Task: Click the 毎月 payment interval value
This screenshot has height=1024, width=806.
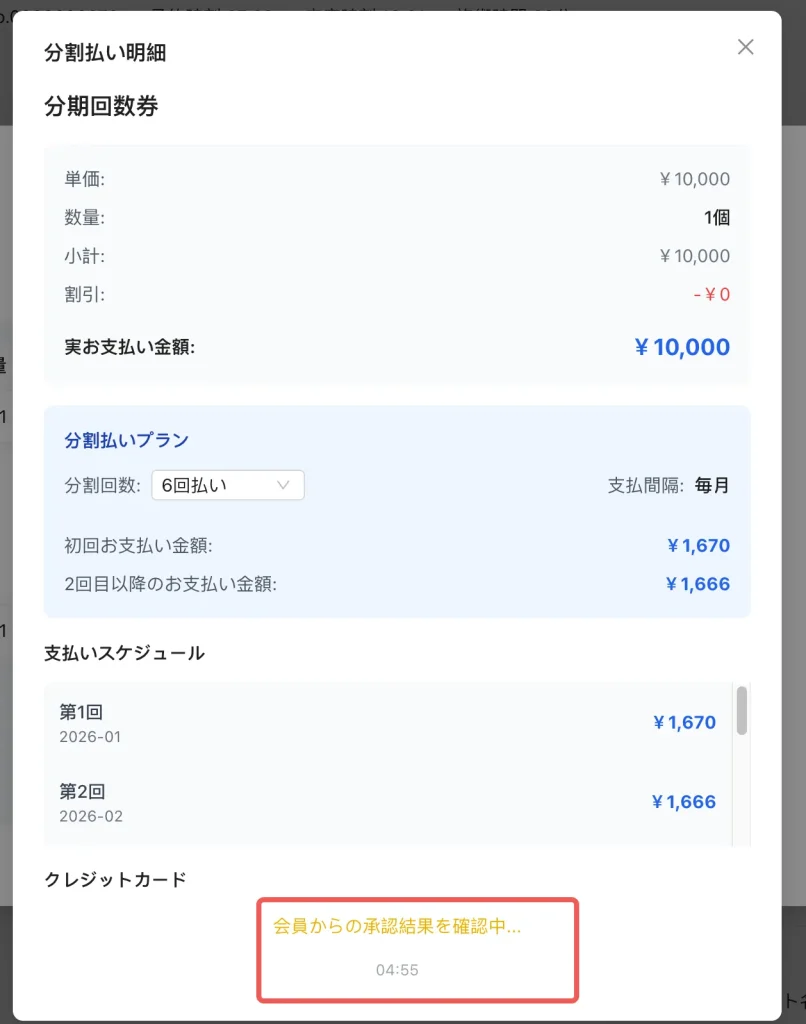Action: pyautogui.click(x=712, y=486)
